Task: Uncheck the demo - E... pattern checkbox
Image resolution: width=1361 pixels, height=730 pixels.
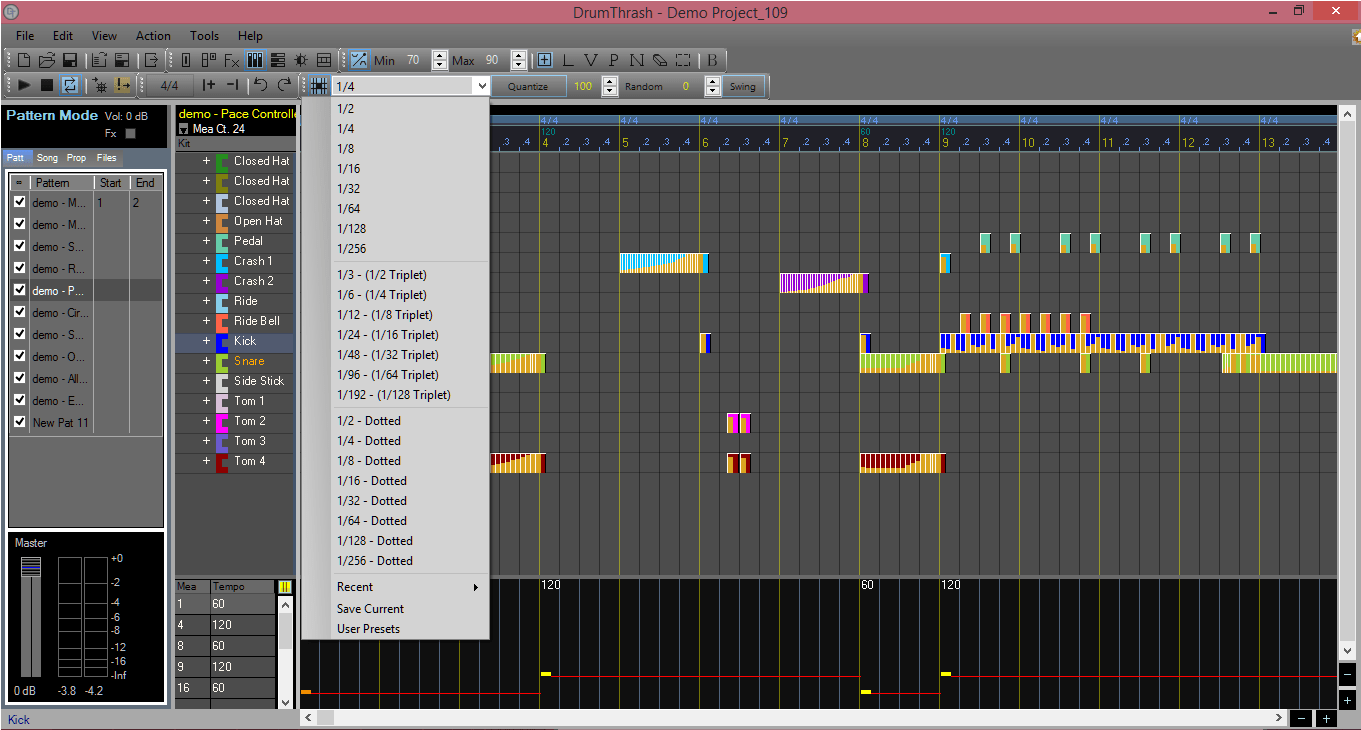Action: pyautogui.click(x=19, y=400)
